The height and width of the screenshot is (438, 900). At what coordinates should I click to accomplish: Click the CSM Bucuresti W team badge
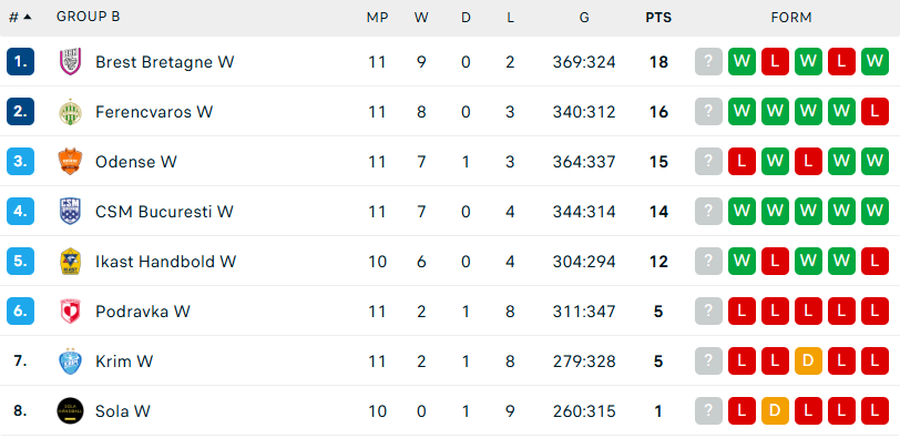[69, 212]
